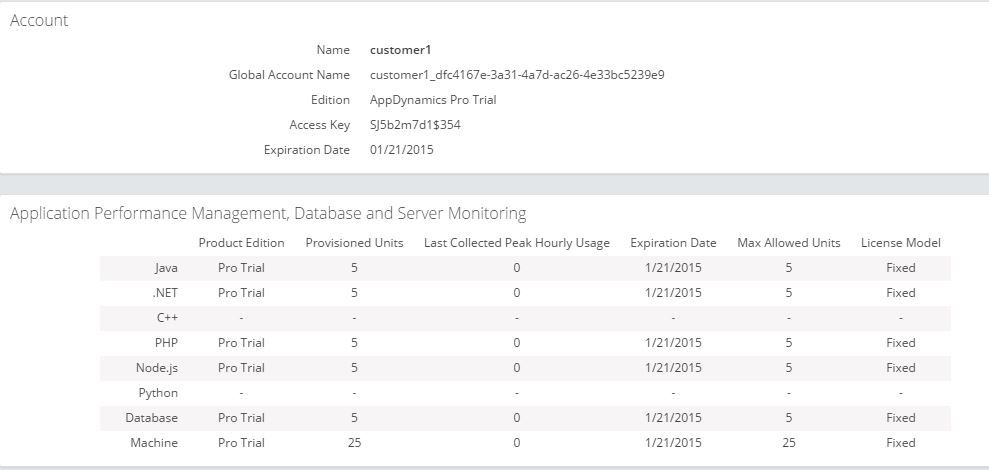
Task: Select the Python row label
Action: point(158,393)
